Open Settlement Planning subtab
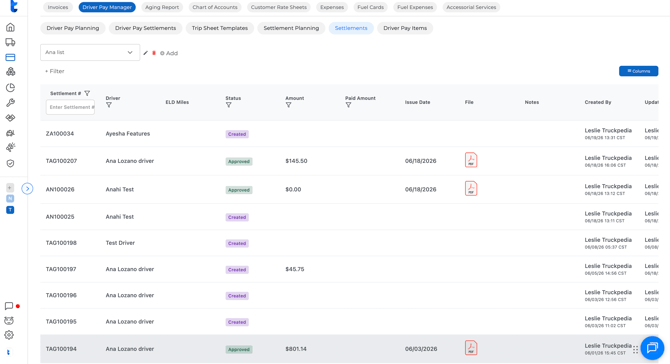The image size is (670, 364). [291, 28]
